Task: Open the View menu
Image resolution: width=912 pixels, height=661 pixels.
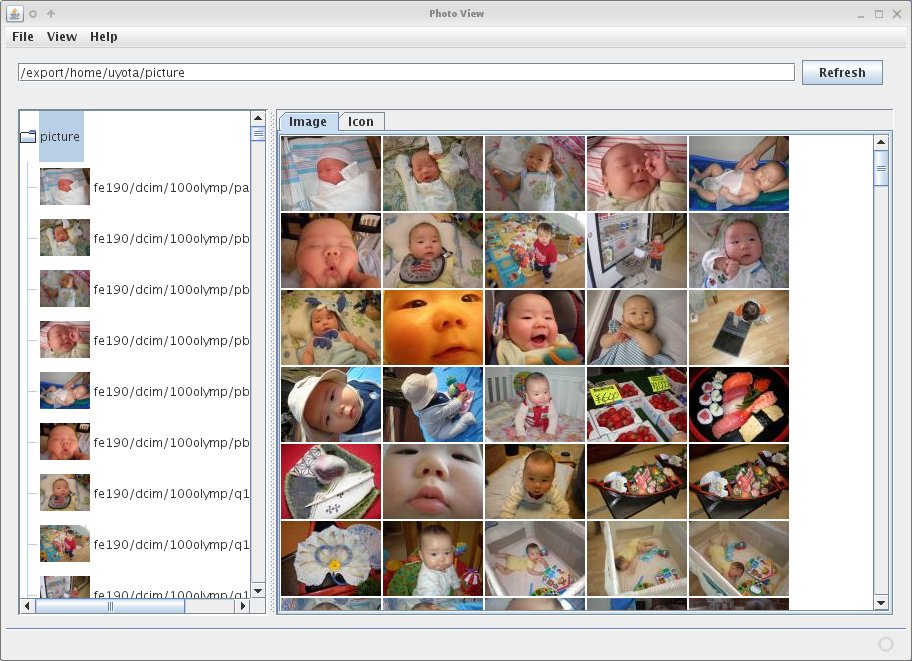Action: (x=62, y=37)
